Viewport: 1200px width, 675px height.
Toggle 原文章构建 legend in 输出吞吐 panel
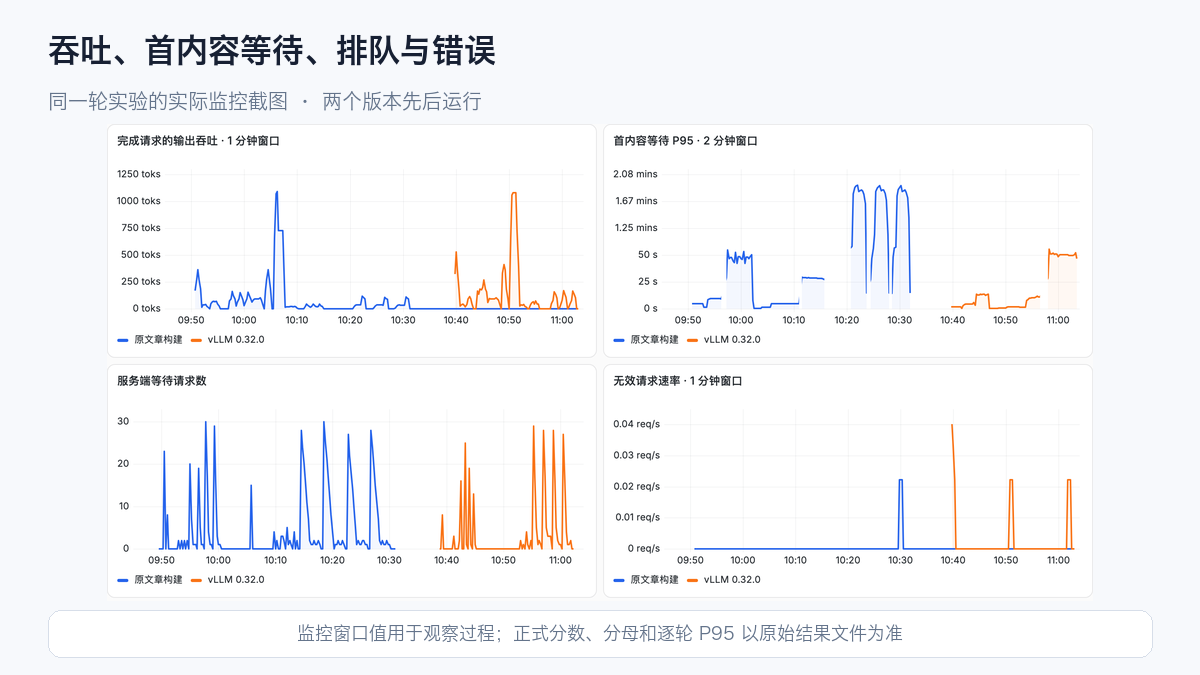pyautogui.click(x=149, y=340)
